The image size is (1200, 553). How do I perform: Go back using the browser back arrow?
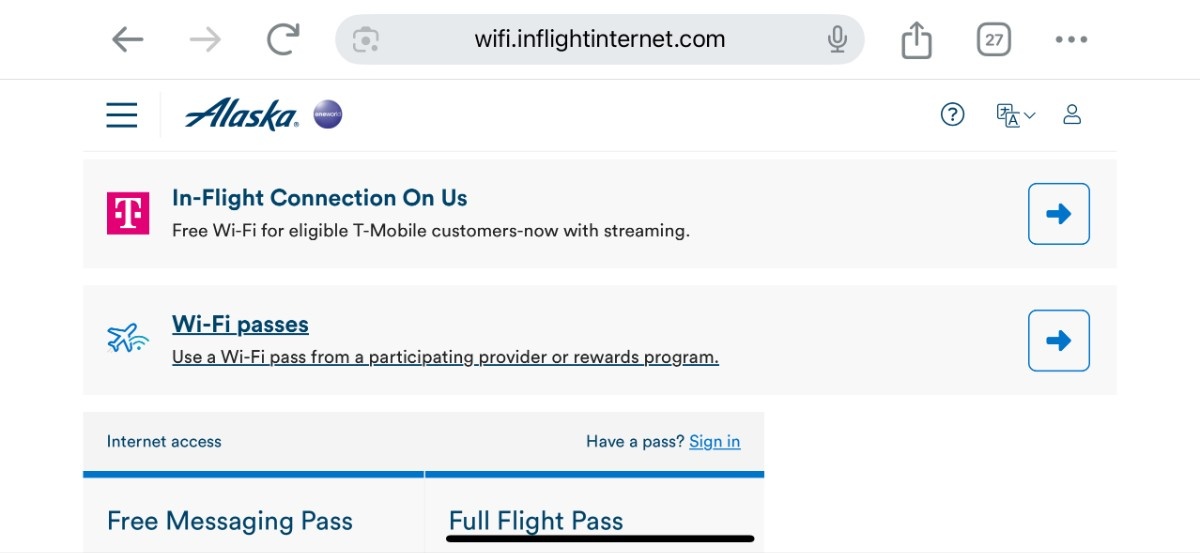127,40
